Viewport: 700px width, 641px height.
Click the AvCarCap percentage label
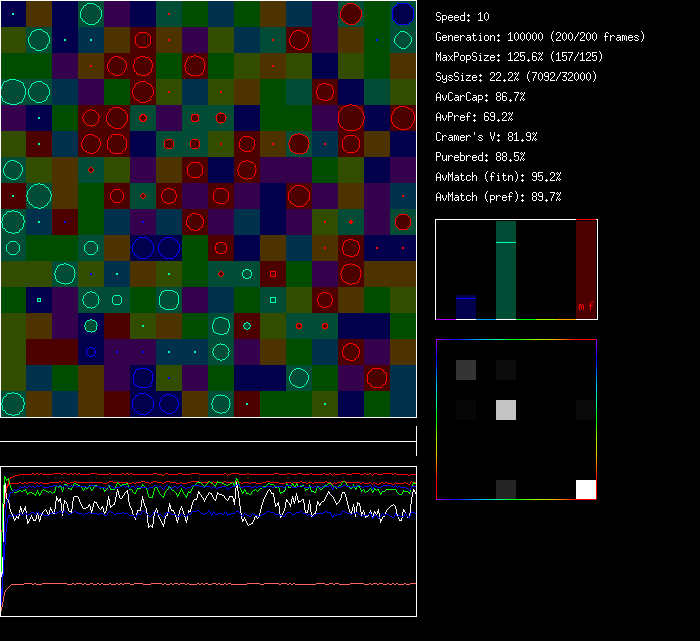point(480,97)
